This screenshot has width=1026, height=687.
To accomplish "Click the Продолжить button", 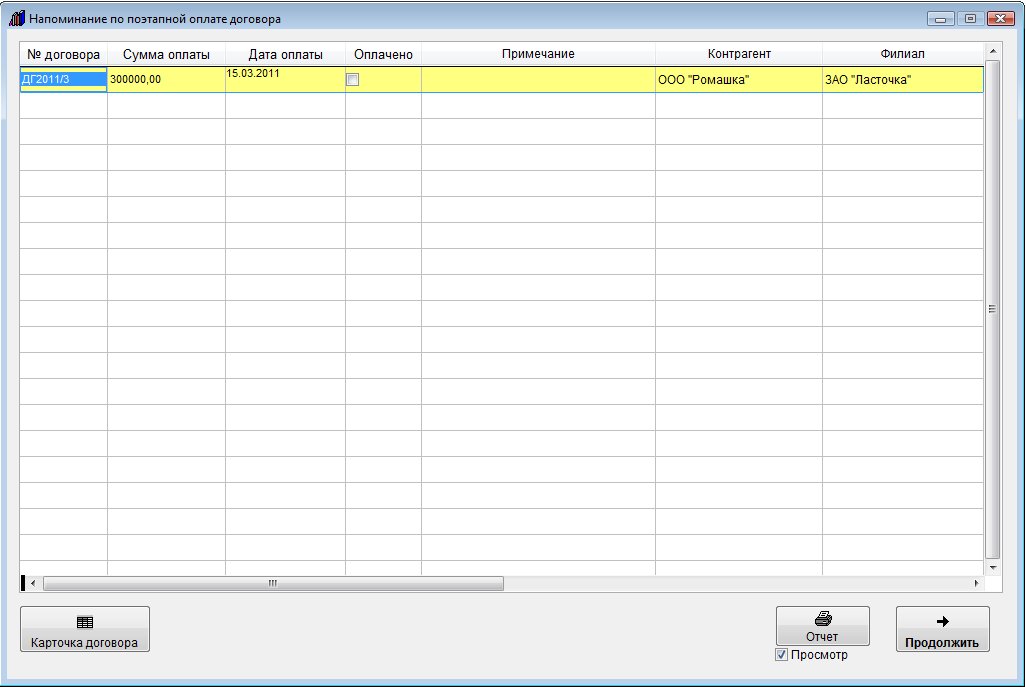I will [942, 629].
